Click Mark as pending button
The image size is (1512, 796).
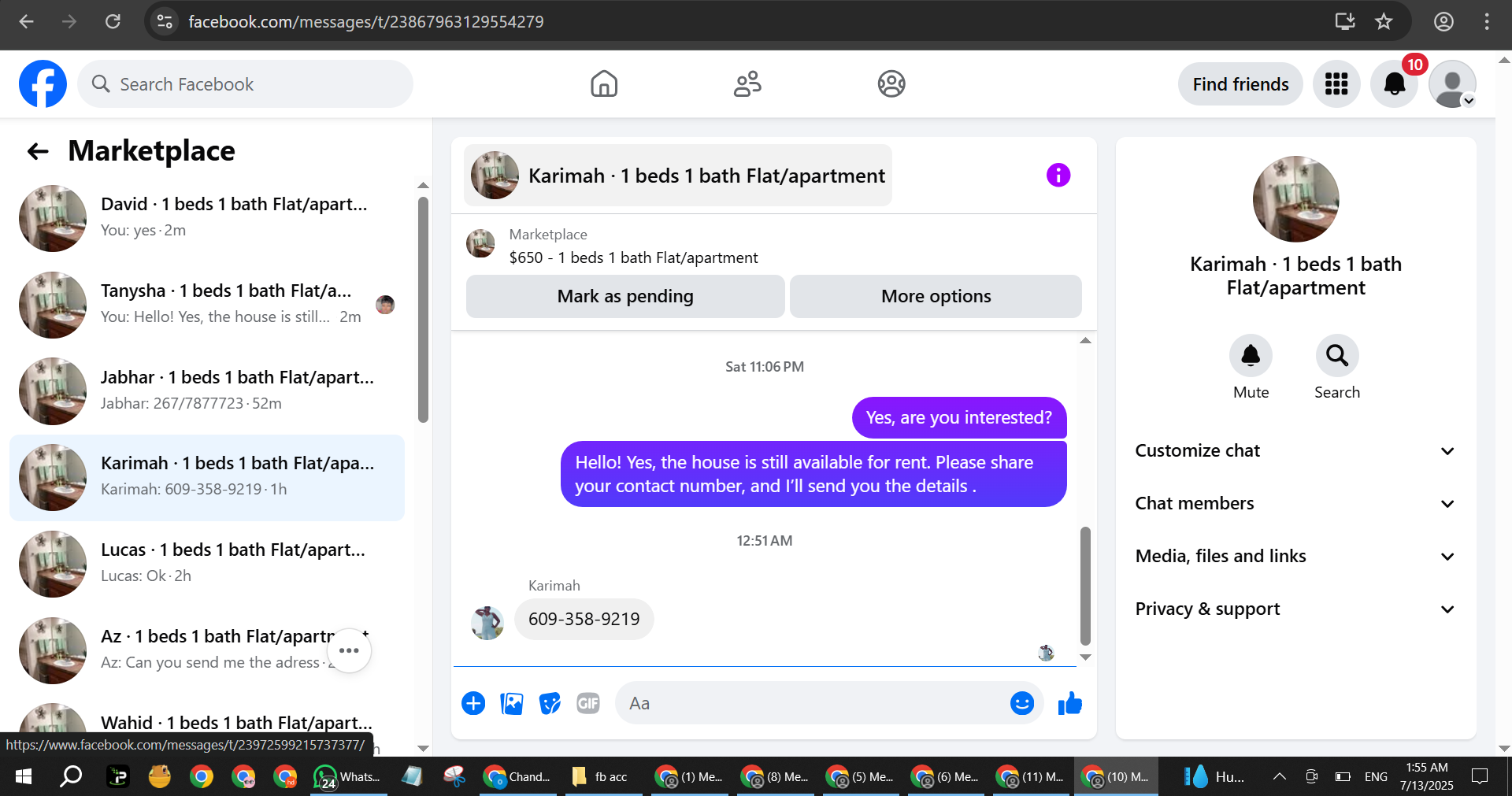(x=625, y=296)
